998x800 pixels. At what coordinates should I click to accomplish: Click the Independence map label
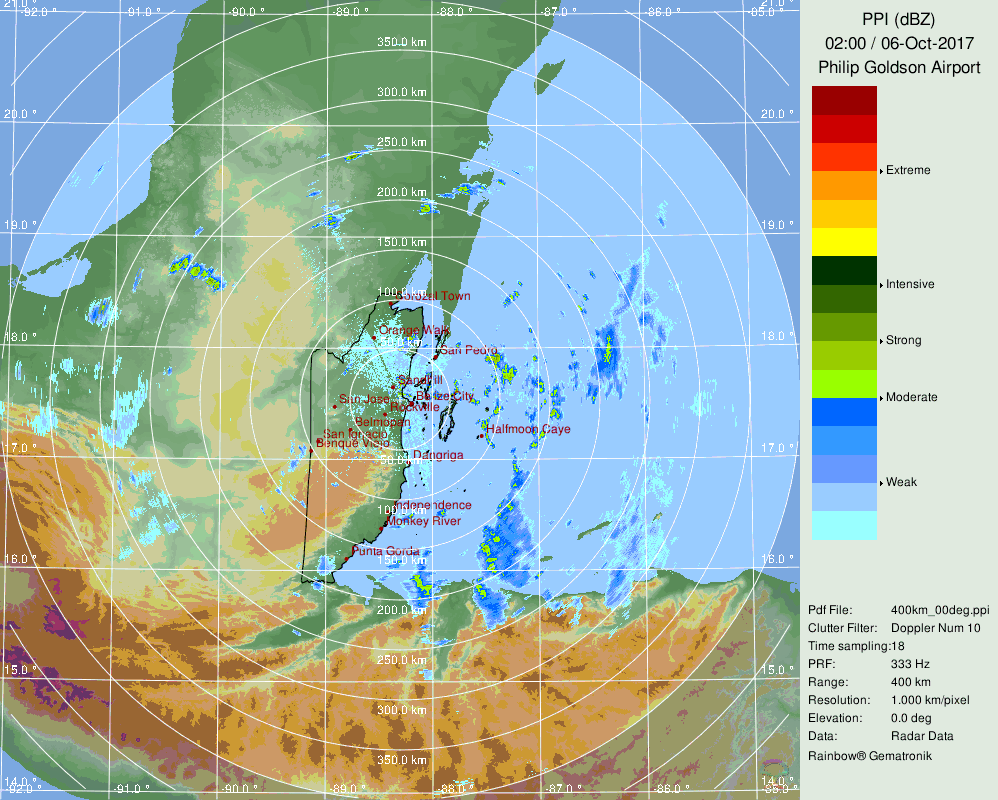(x=433, y=505)
